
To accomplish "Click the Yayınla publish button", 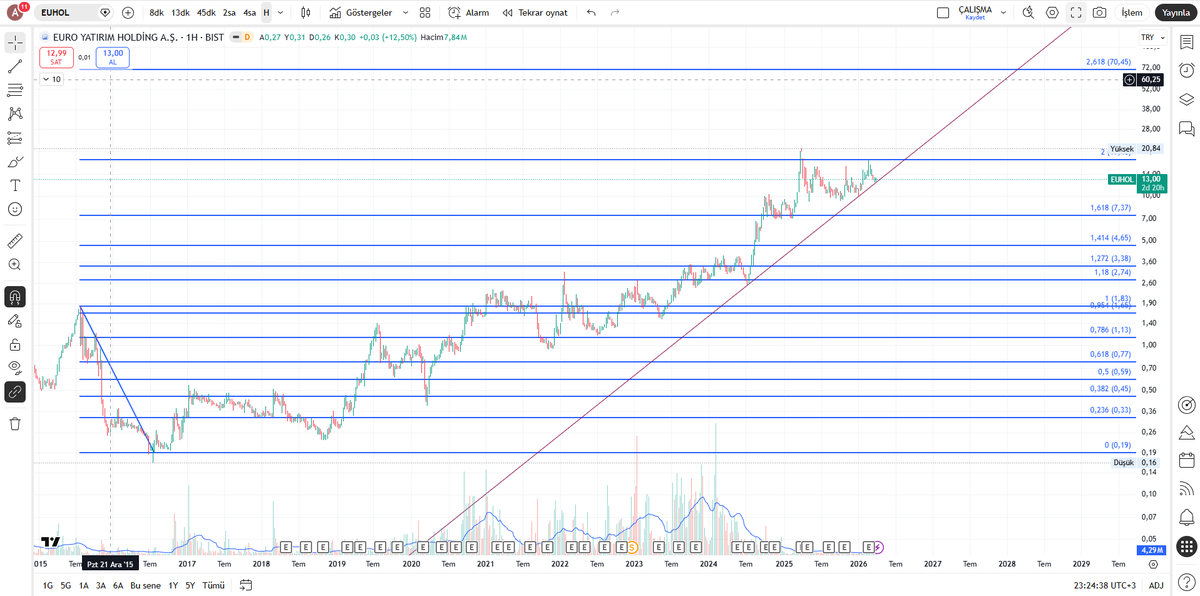I will point(1174,13).
